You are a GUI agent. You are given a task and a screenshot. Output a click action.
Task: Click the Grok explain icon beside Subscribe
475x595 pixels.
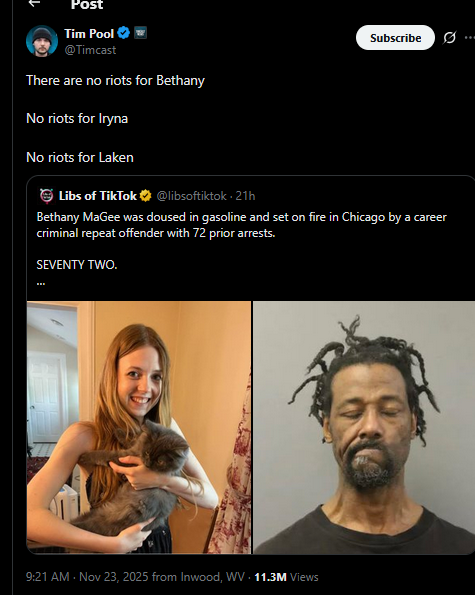[450, 38]
